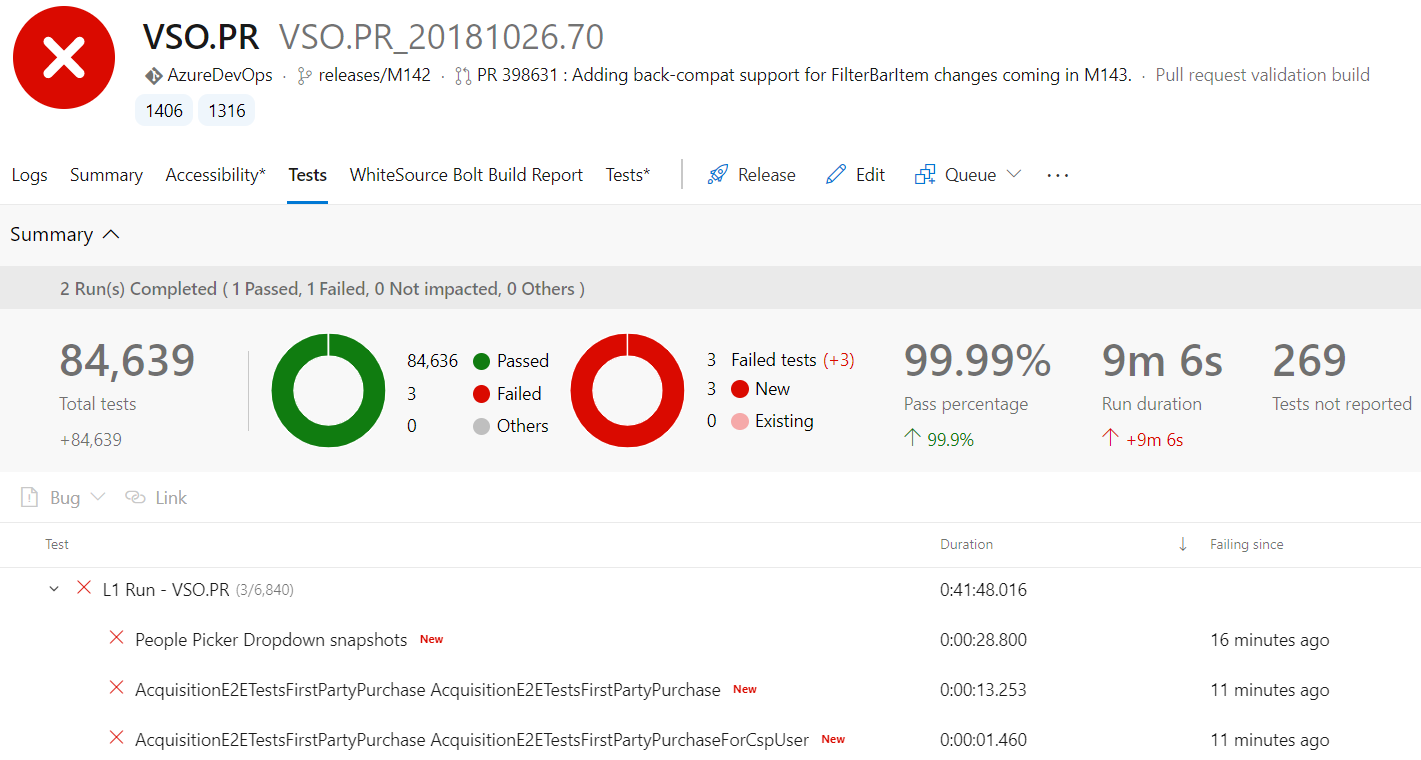Click the failed X icon beside People Picker Dropdown snapshots
The height and width of the screenshot is (760, 1421).
pos(116,638)
